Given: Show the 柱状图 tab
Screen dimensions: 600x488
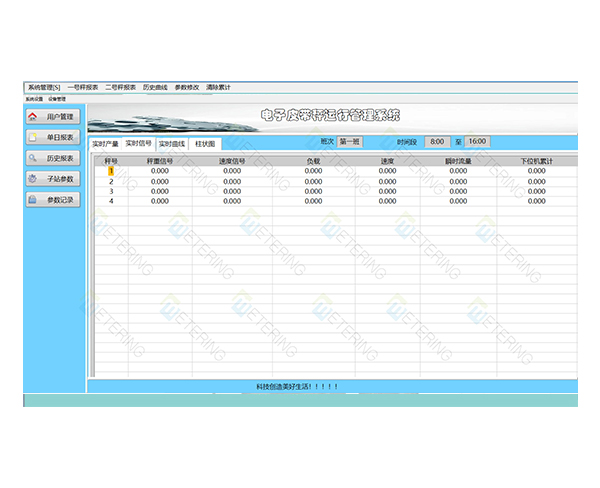Looking at the screenshot, I should point(205,144).
